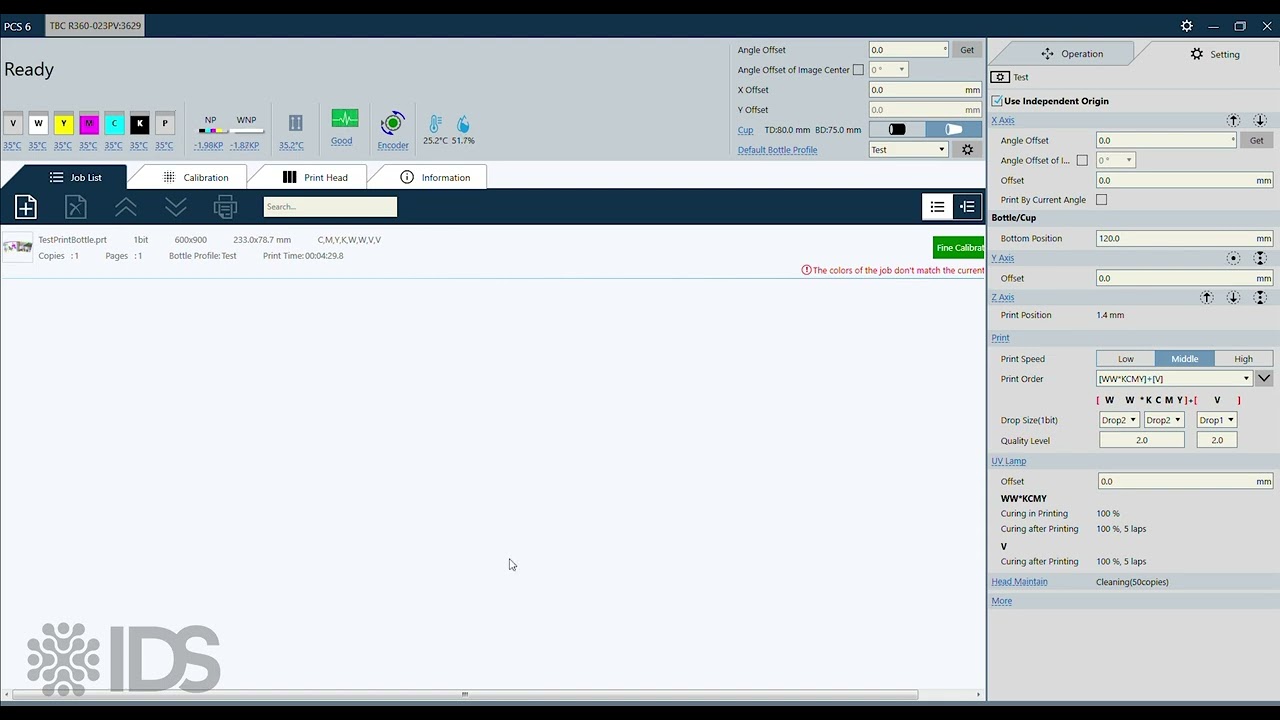This screenshot has width=1280, height=720.
Task: Move job up with double chevron icon
Action: [126, 207]
